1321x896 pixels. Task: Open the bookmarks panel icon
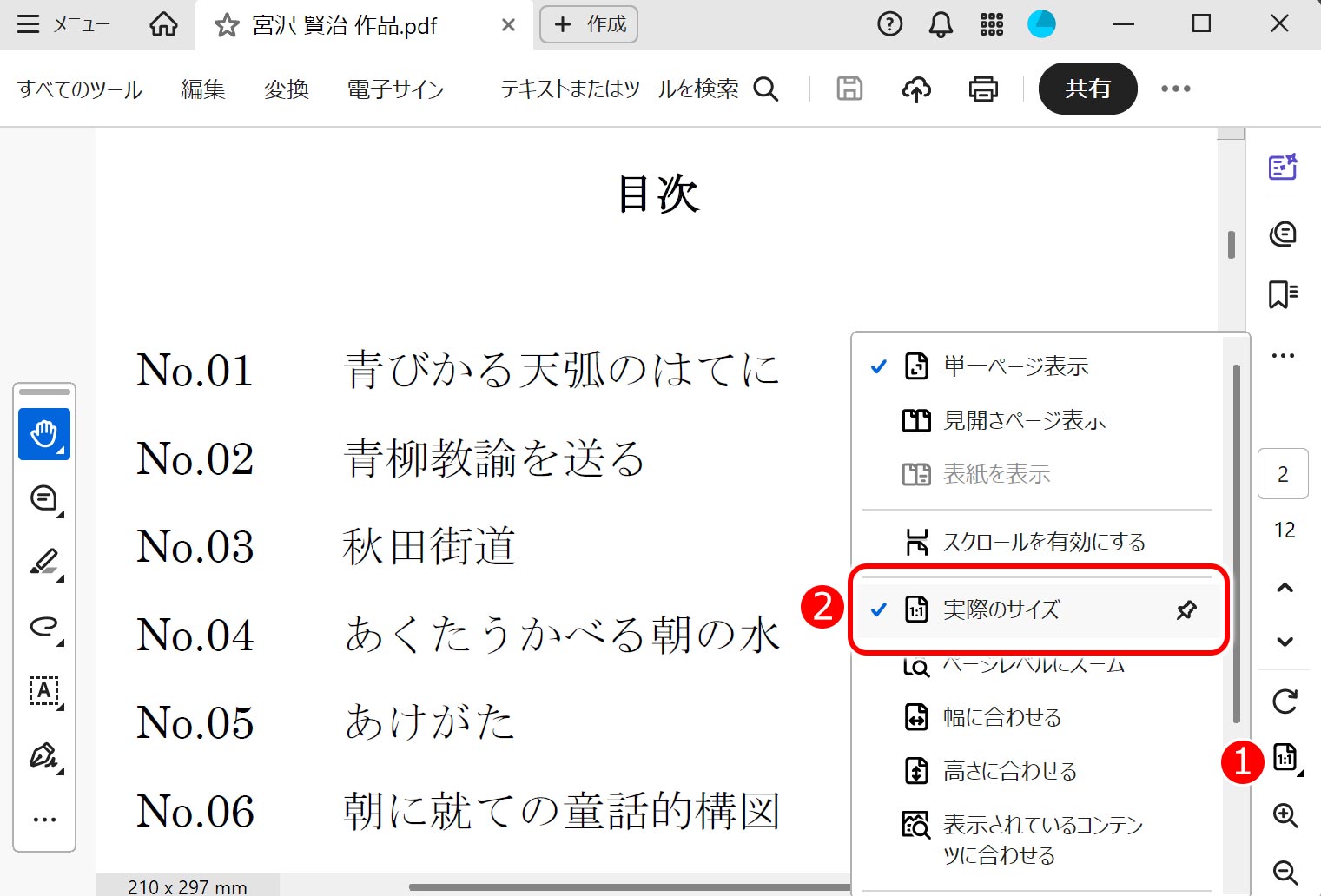(1282, 294)
